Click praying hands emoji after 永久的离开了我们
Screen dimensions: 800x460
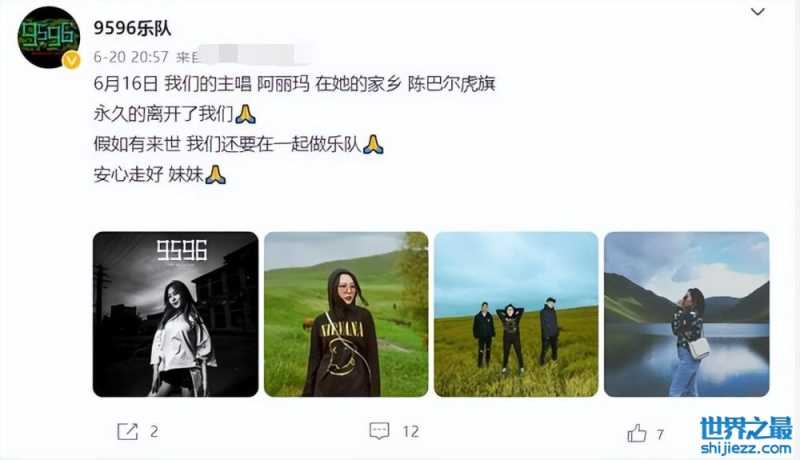(x=245, y=114)
